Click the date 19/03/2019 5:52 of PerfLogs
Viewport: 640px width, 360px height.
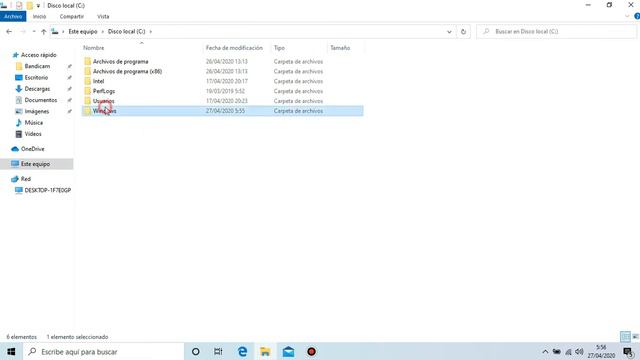[x=225, y=91]
